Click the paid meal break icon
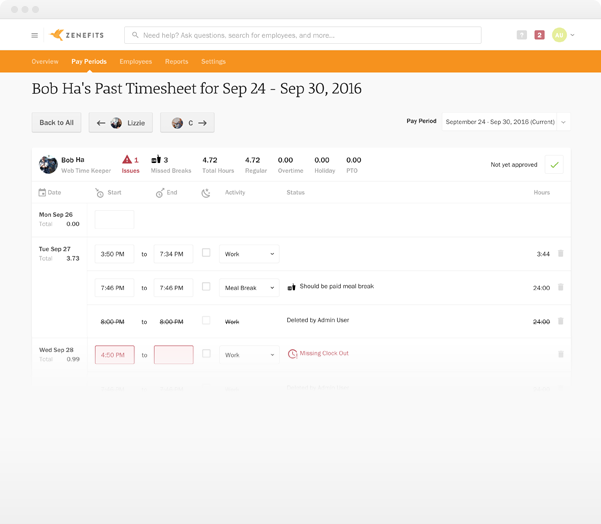Image resolution: width=601 pixels, height=524 pixels. [x=291, y=287]
